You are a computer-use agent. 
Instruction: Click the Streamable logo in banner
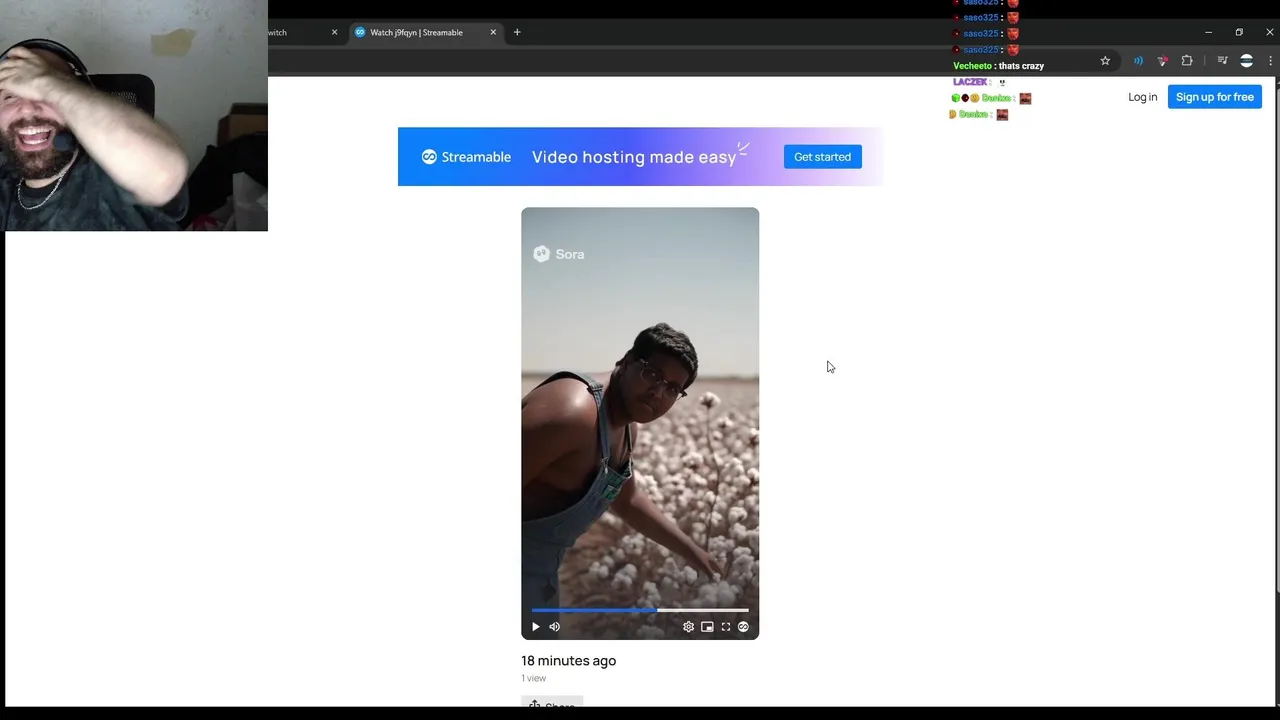point(466,157)
